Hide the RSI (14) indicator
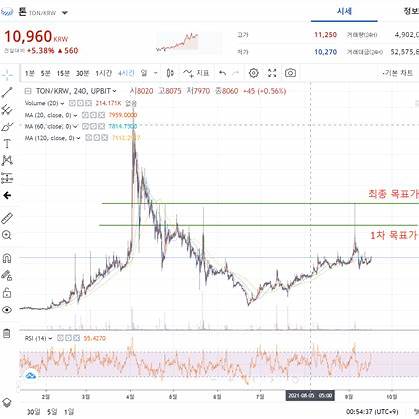419x419 pixels. click(60, 338)
